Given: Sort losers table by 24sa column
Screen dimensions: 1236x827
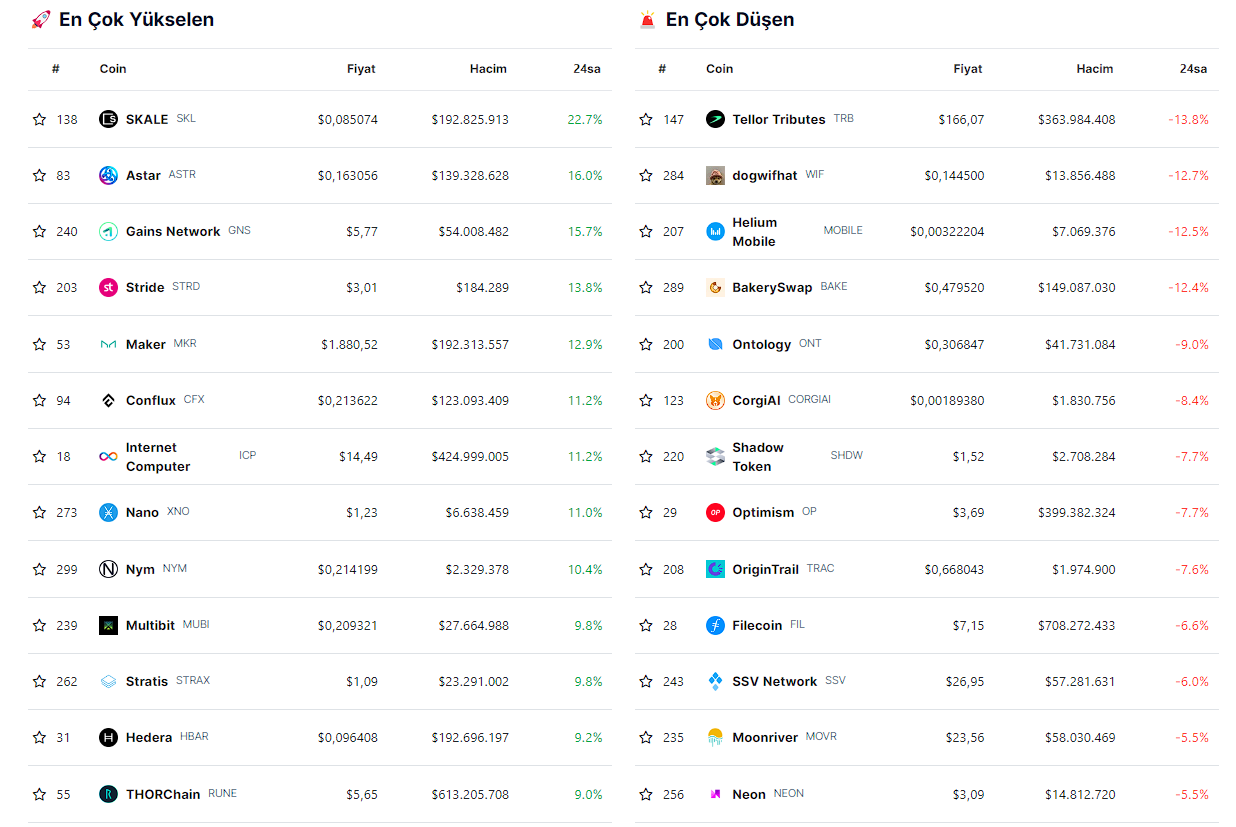Looking at the screenshot, I should coord(1192,69).
